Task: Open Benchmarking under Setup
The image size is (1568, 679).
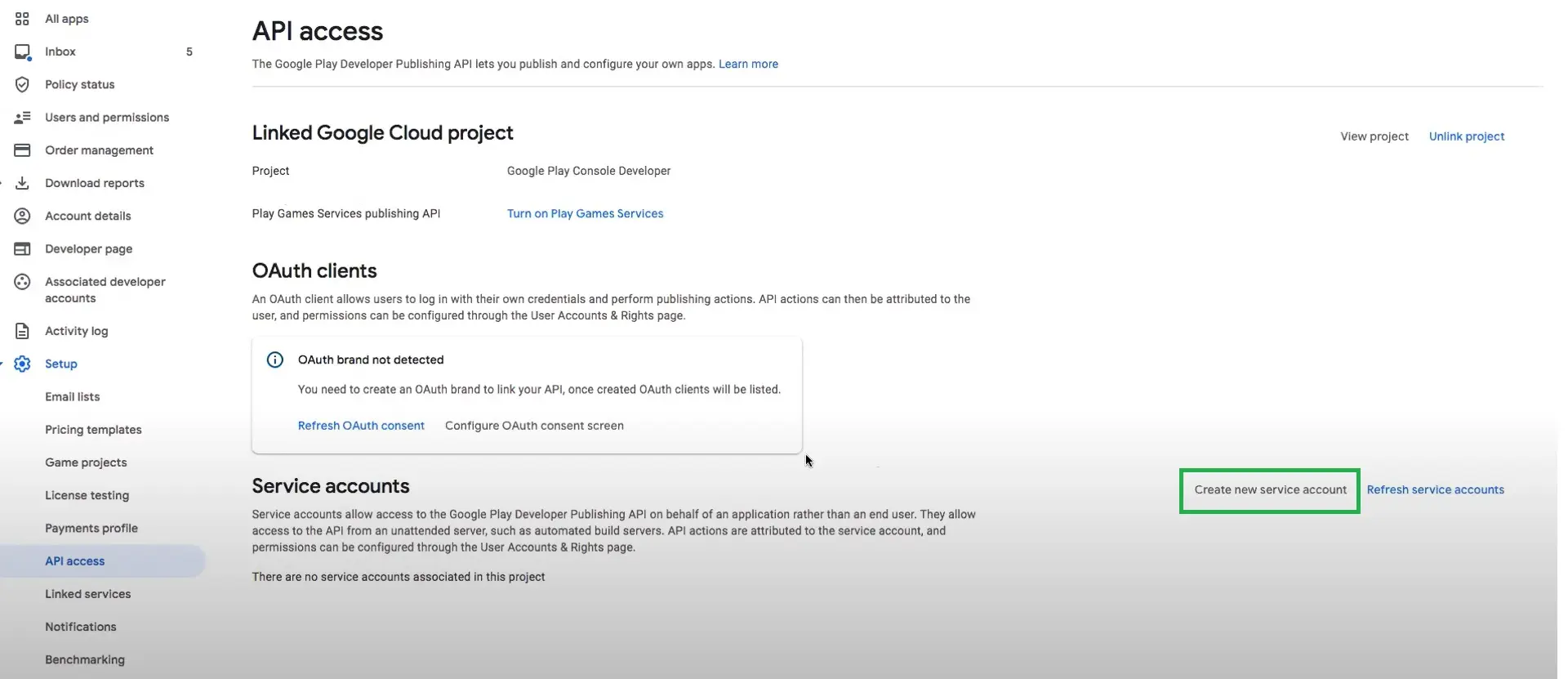Action: [x=85, y=660]
